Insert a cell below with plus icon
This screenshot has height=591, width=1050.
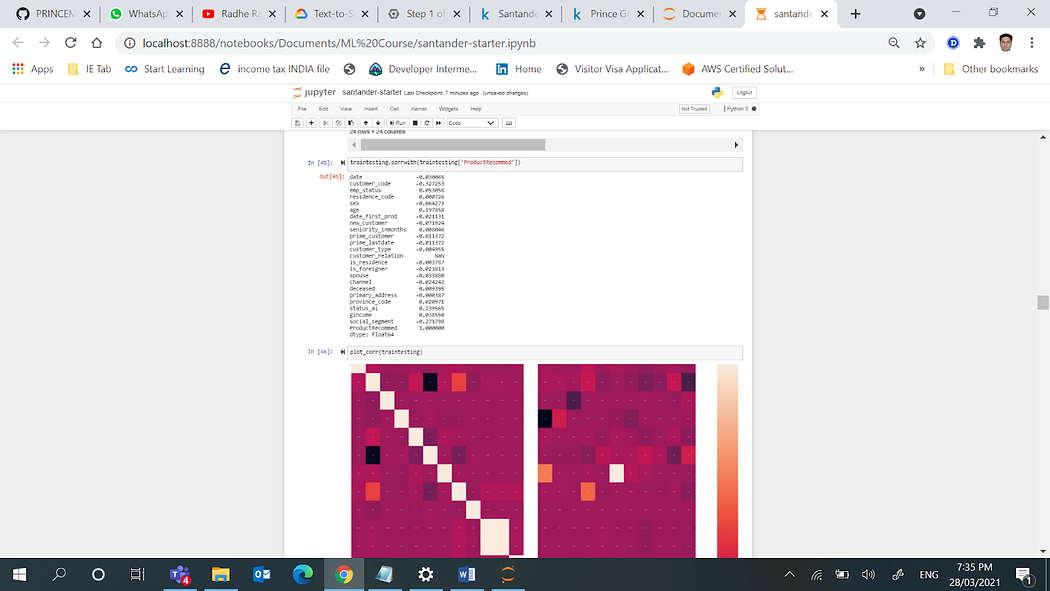311,123
